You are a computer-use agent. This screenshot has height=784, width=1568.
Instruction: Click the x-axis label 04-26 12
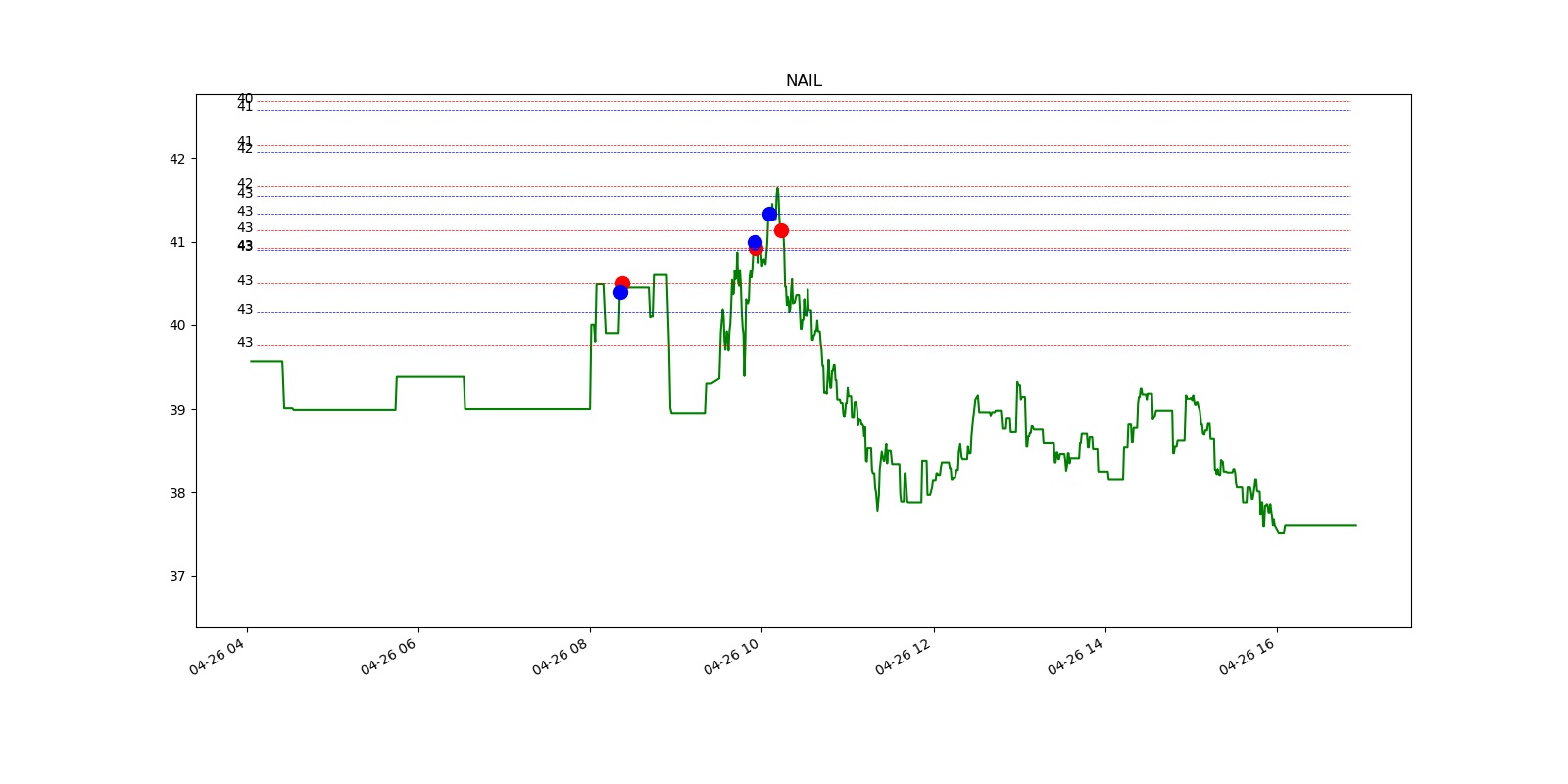pos(904,657)
